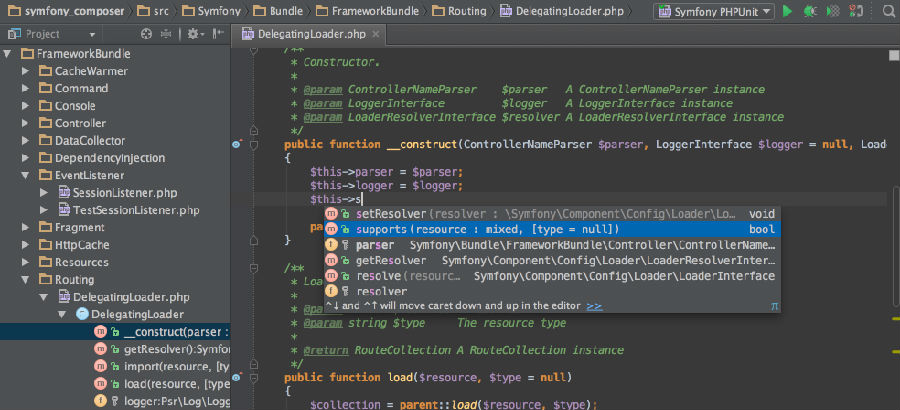Click scroll from source target icon
Screen dimensions: 900x410
pyautogui.click(x=146, y=34)
